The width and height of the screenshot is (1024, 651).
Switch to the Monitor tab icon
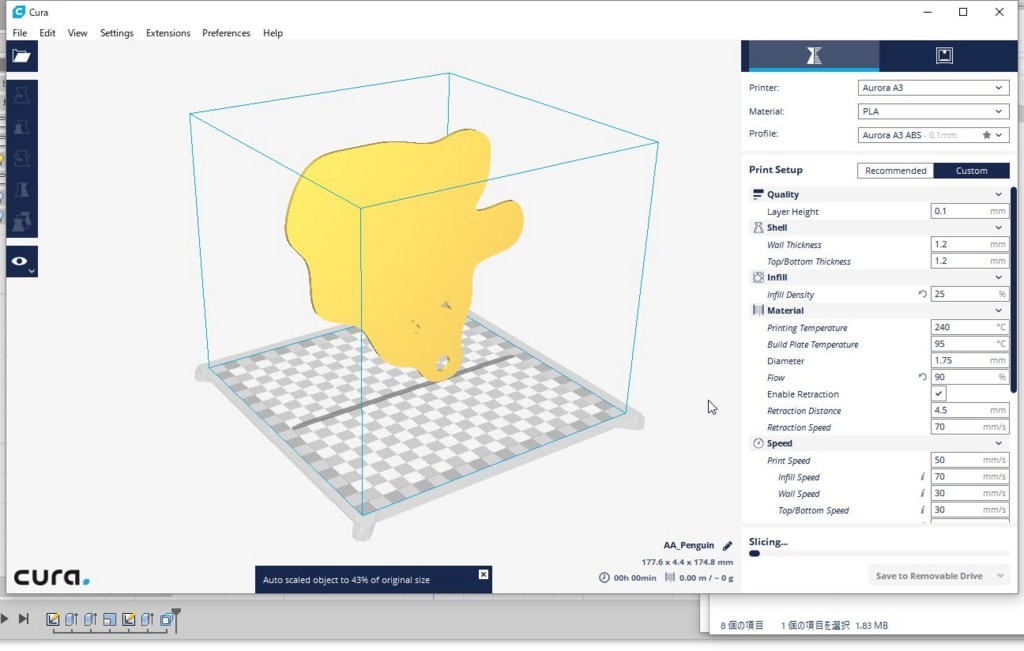(944, 56)
